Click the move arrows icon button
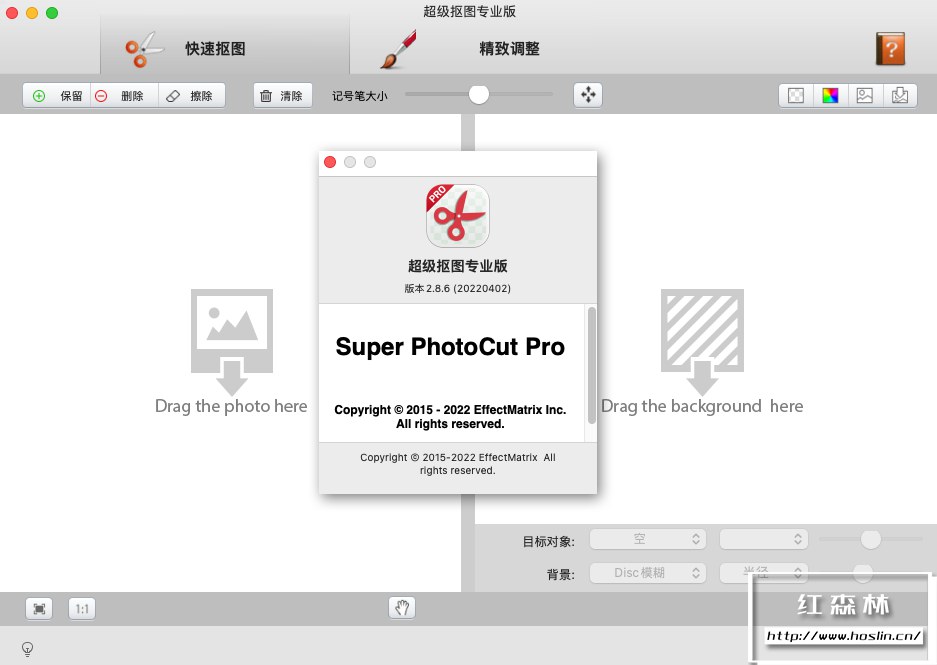The height and width of the screenshot is (665, 937). (588, 94)
